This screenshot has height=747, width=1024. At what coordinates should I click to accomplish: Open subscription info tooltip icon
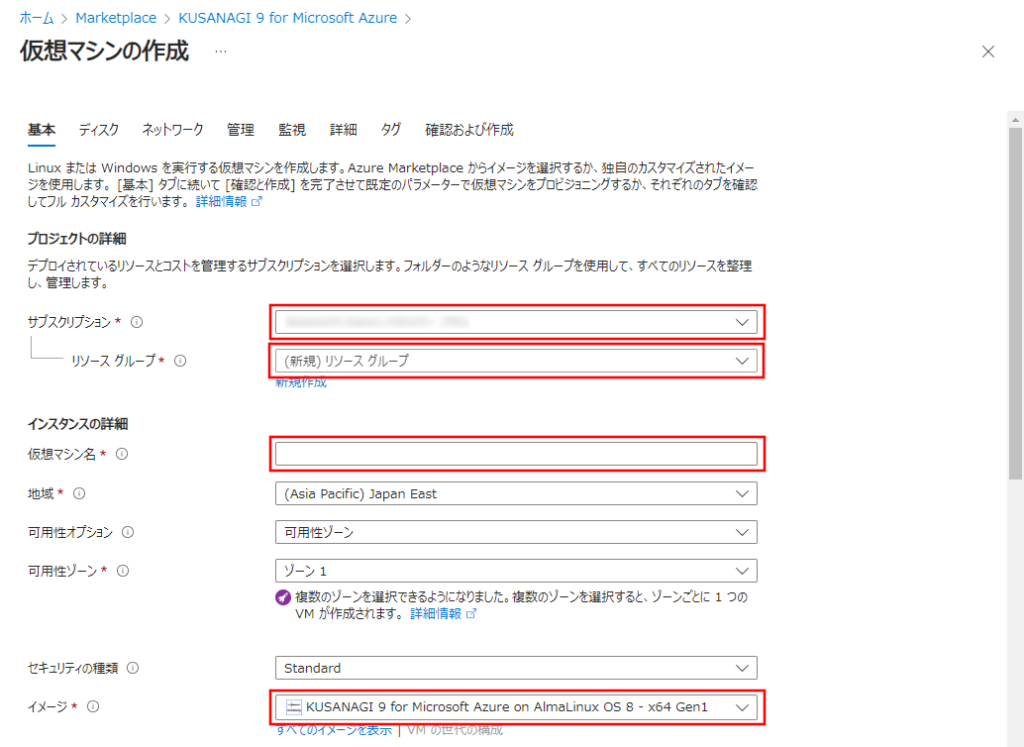pyautogui.click(x=136, y=322)
